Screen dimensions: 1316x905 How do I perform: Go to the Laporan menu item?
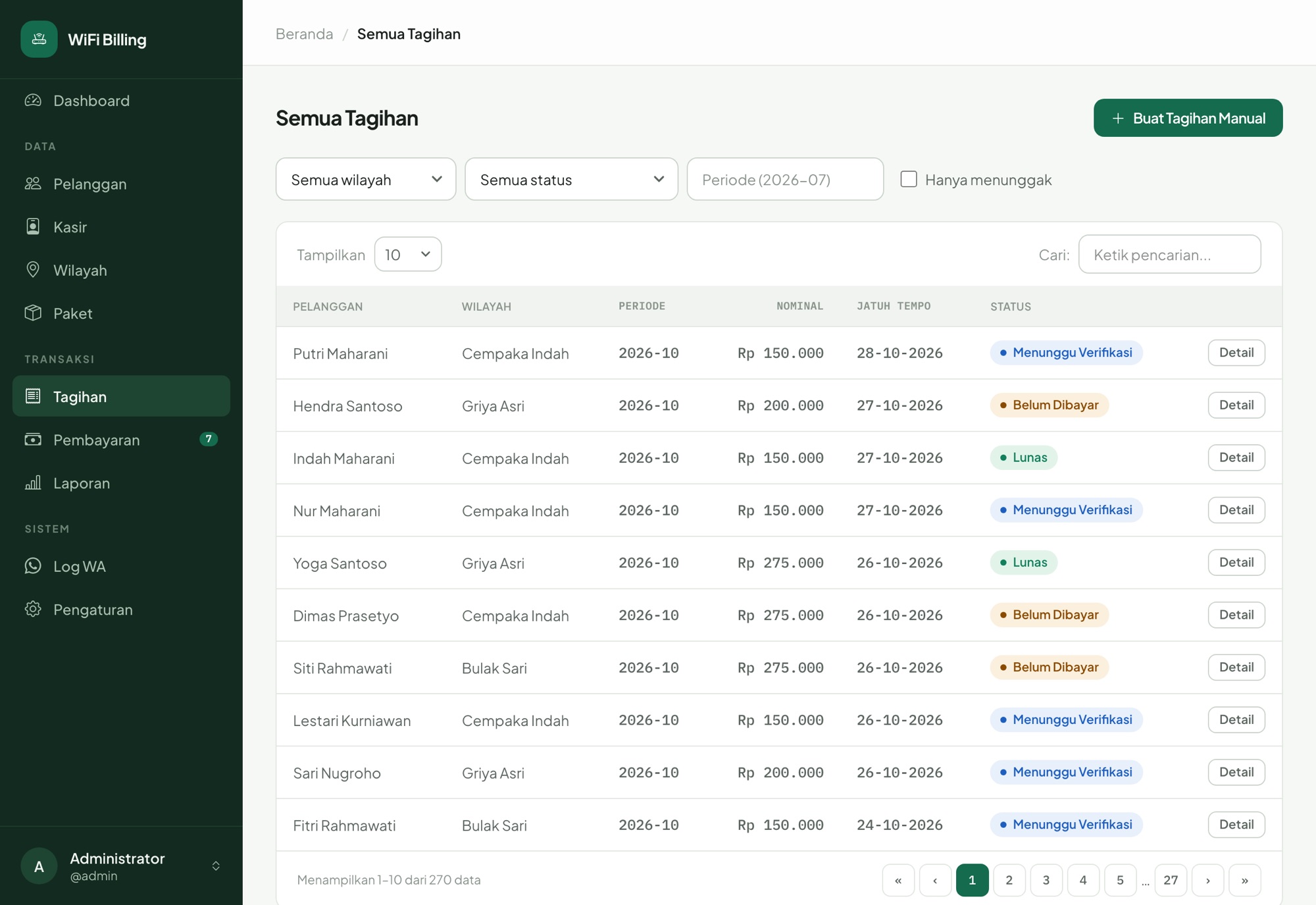(x=121, y=482)
